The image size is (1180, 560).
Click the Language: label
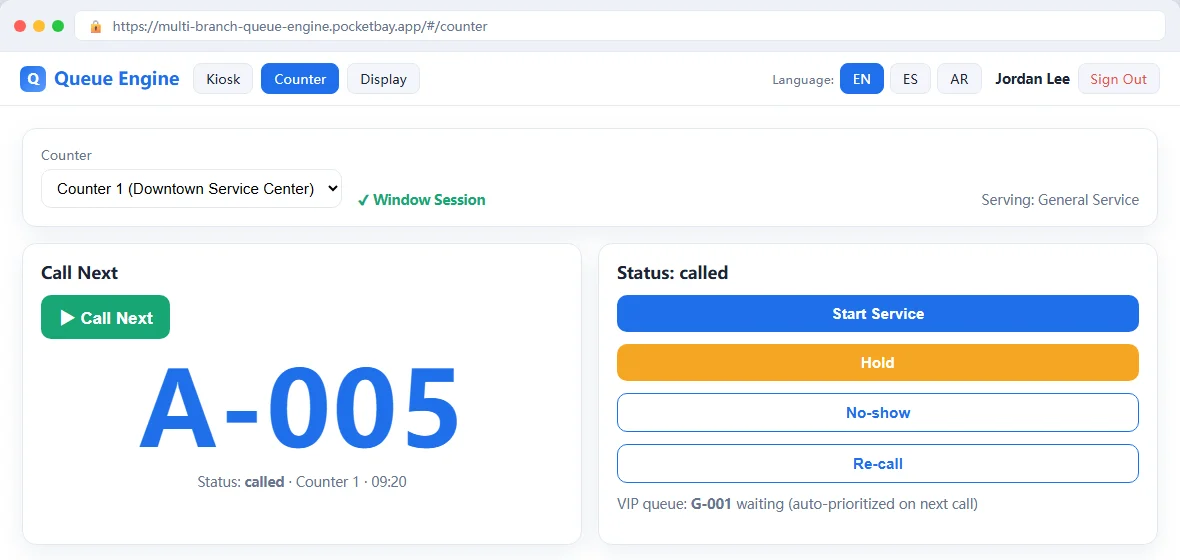coord(803,80)
